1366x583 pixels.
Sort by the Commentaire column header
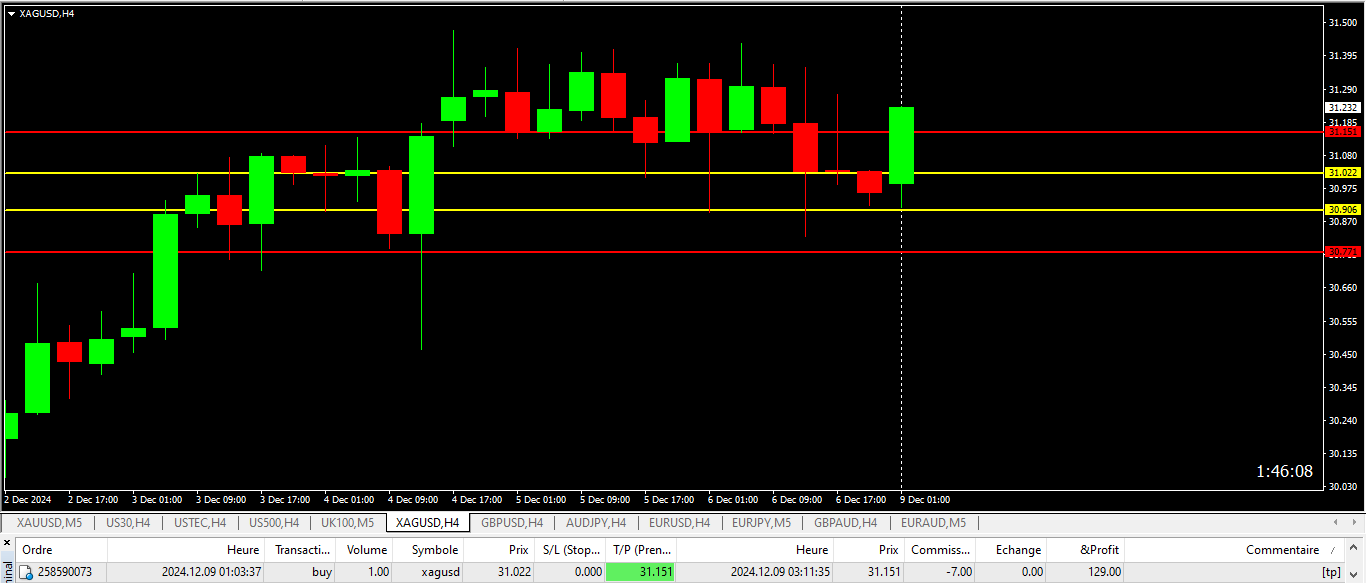click(1281, 549)
